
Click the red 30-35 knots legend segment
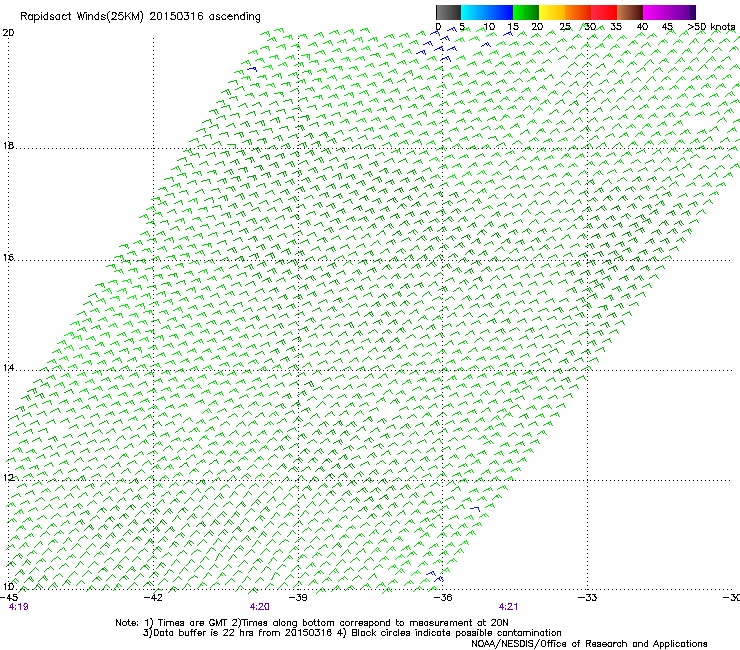(x=604, y=12)
